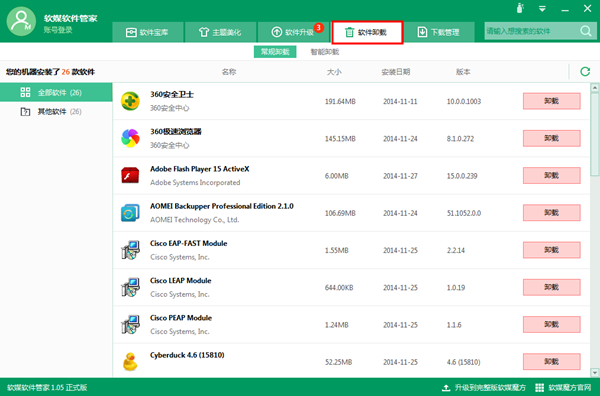Select the Cisco LEAP Module name
Screen dimensions: 600x396
click(180, 280)
